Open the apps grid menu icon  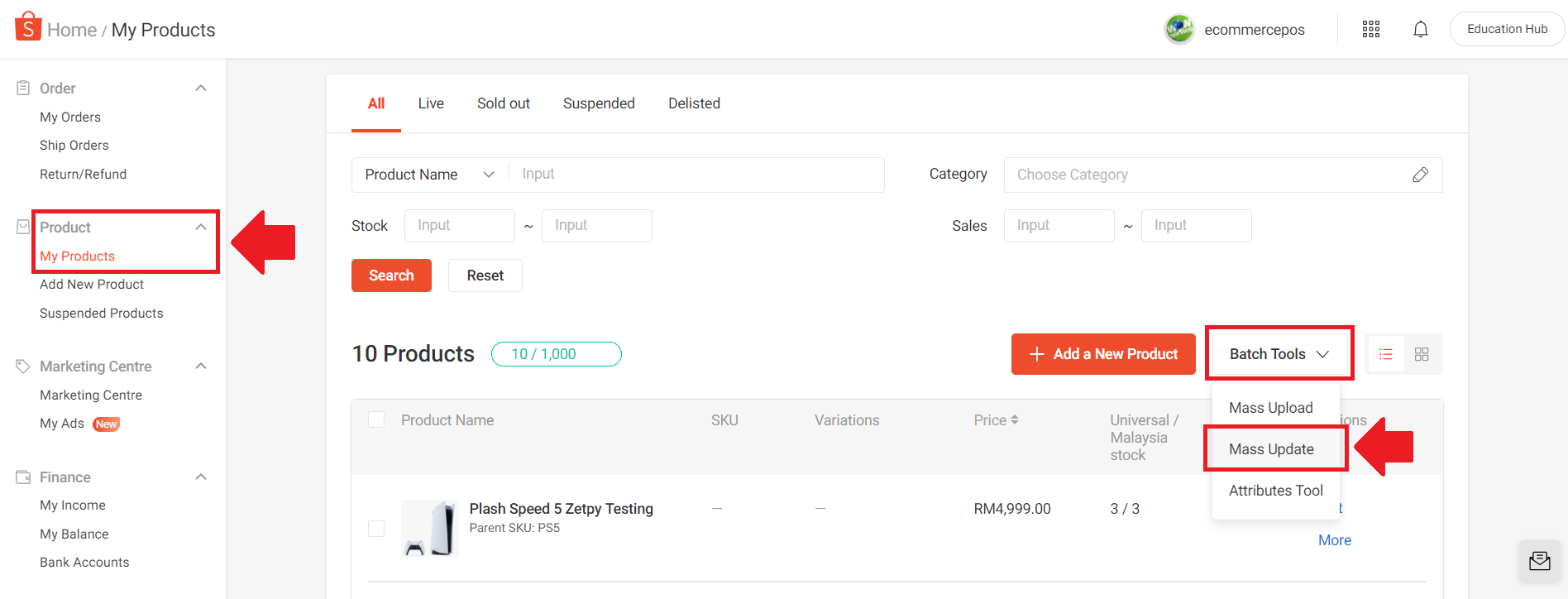pos(1371,30)
